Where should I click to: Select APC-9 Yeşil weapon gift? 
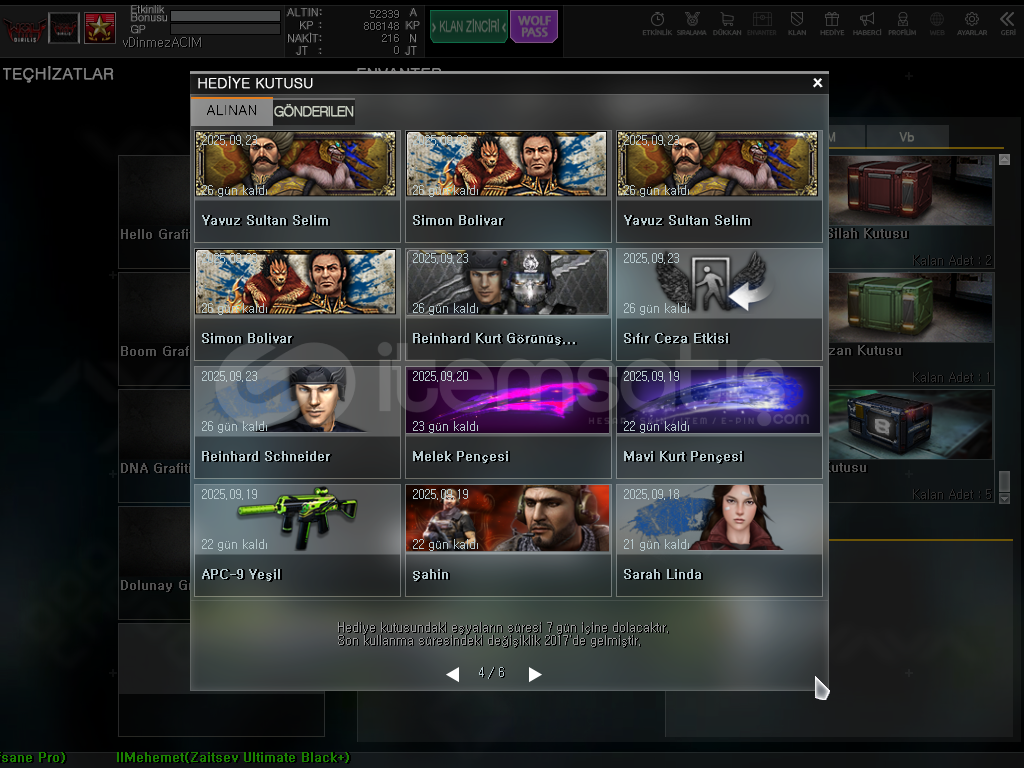(297, 541)
